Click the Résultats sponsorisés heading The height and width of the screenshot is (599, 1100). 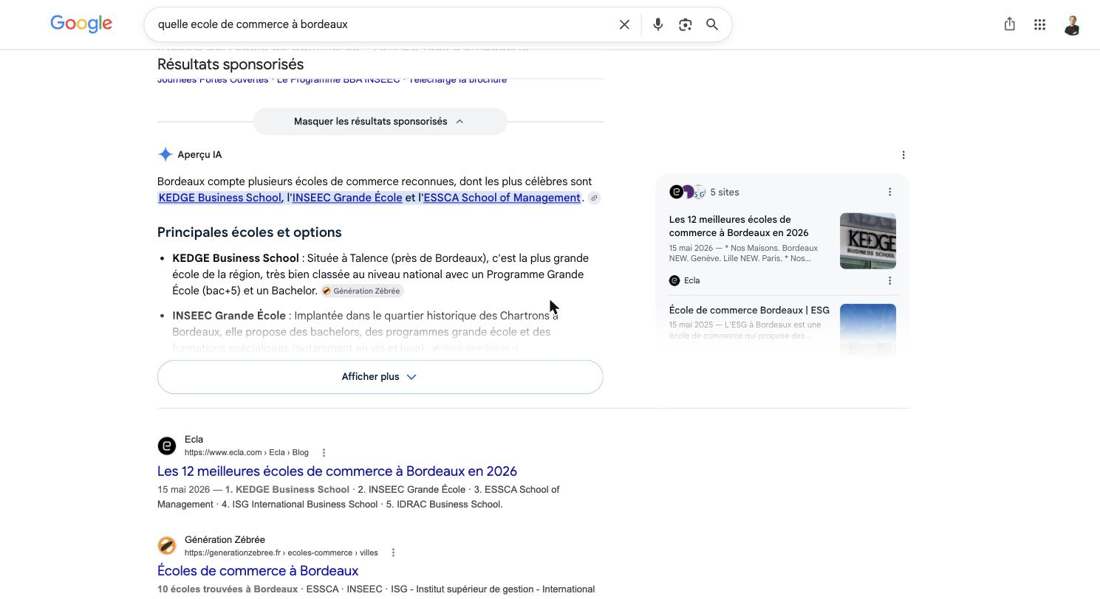coord(230,65)
